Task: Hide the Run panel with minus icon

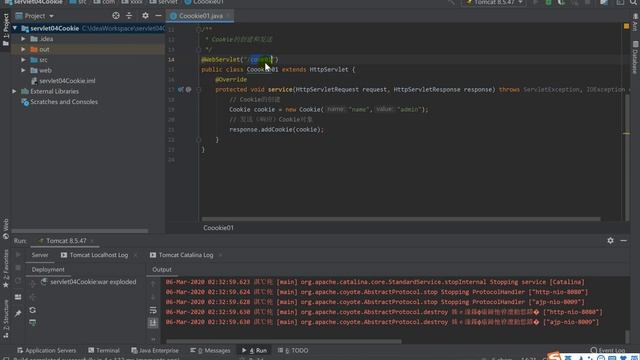Action: 623,241
